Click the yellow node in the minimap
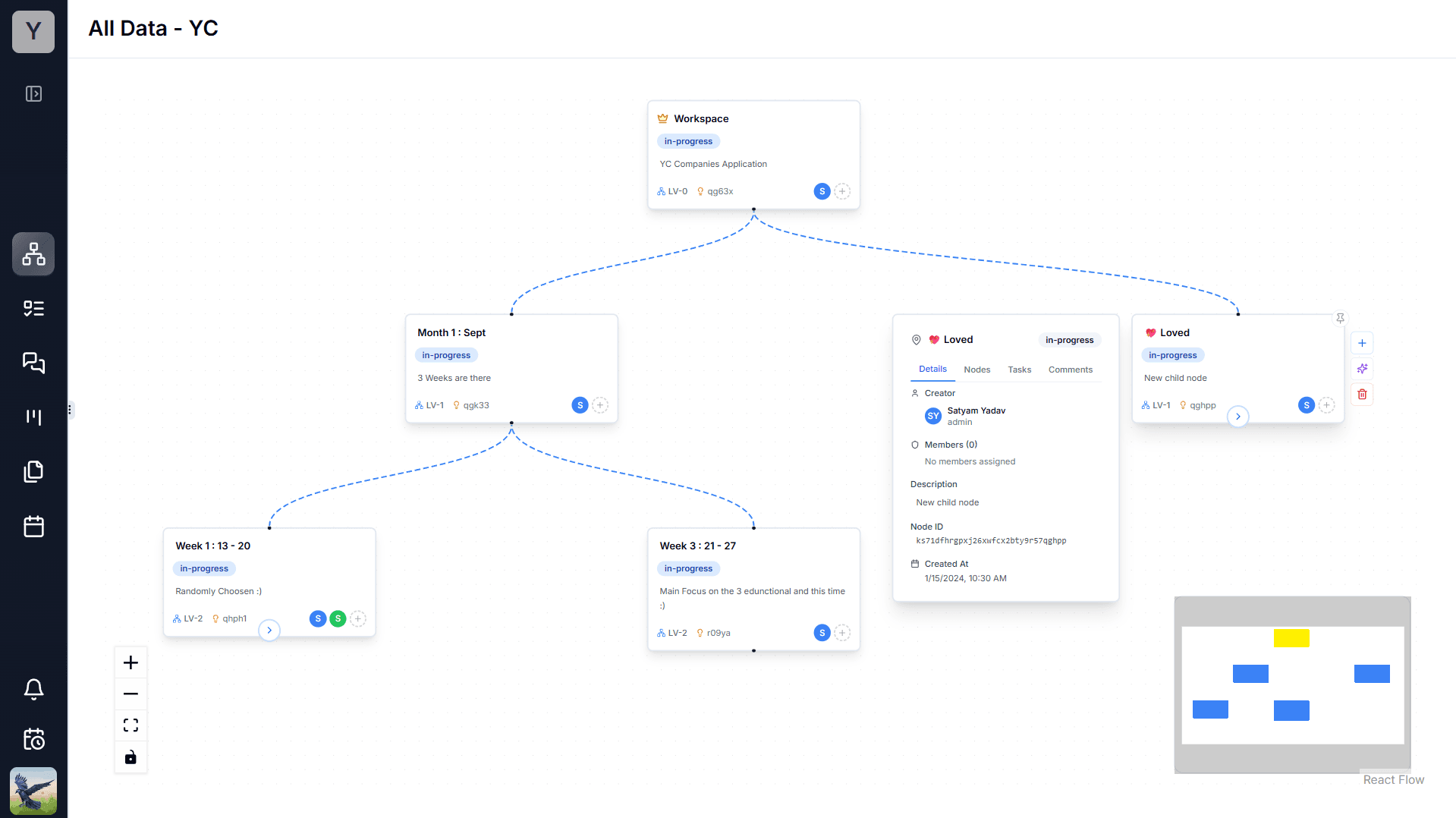The width and height of the screenshot is (1456, 818). point(1292,638)
